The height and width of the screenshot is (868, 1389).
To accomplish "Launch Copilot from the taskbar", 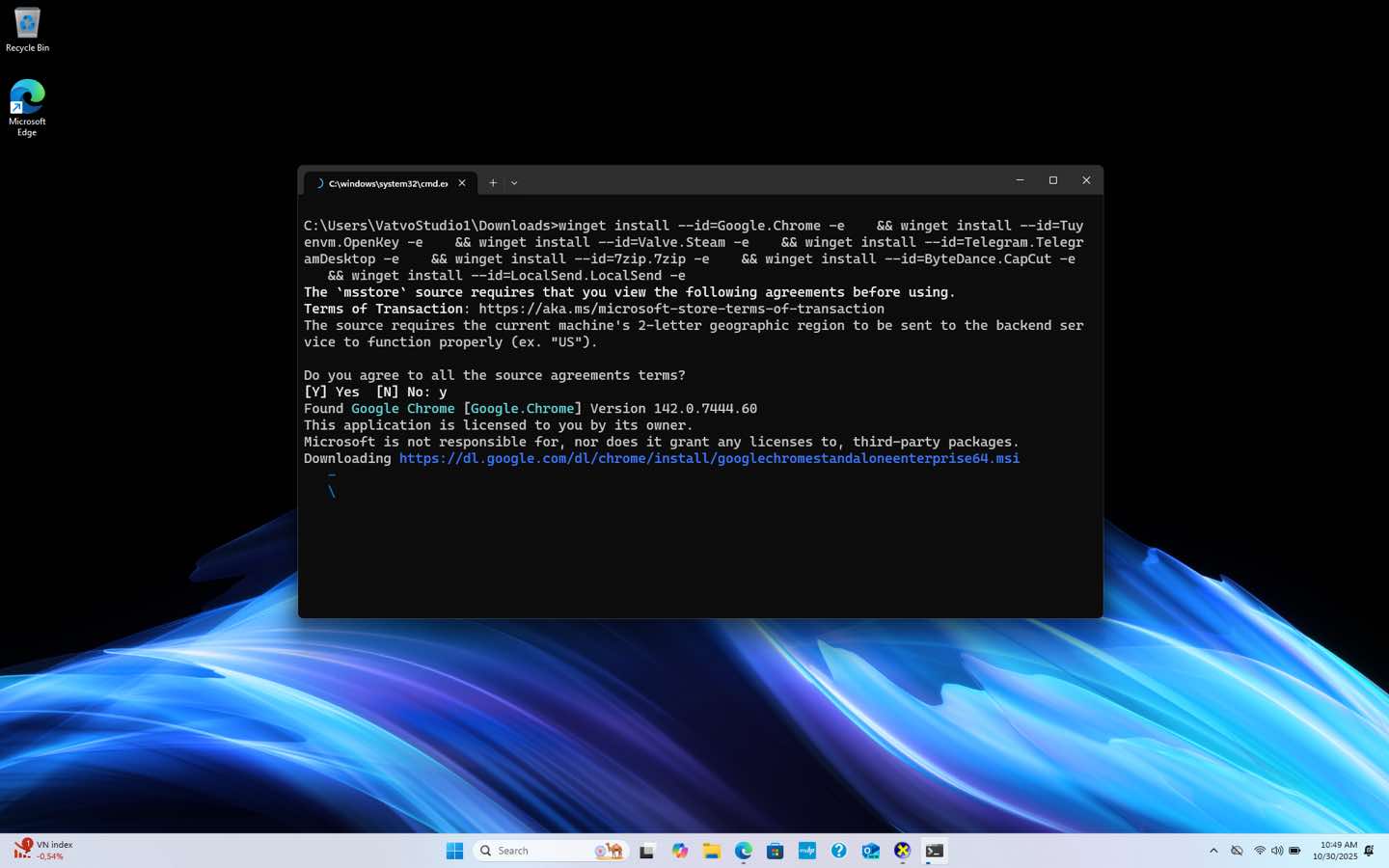I will [680, 851].
